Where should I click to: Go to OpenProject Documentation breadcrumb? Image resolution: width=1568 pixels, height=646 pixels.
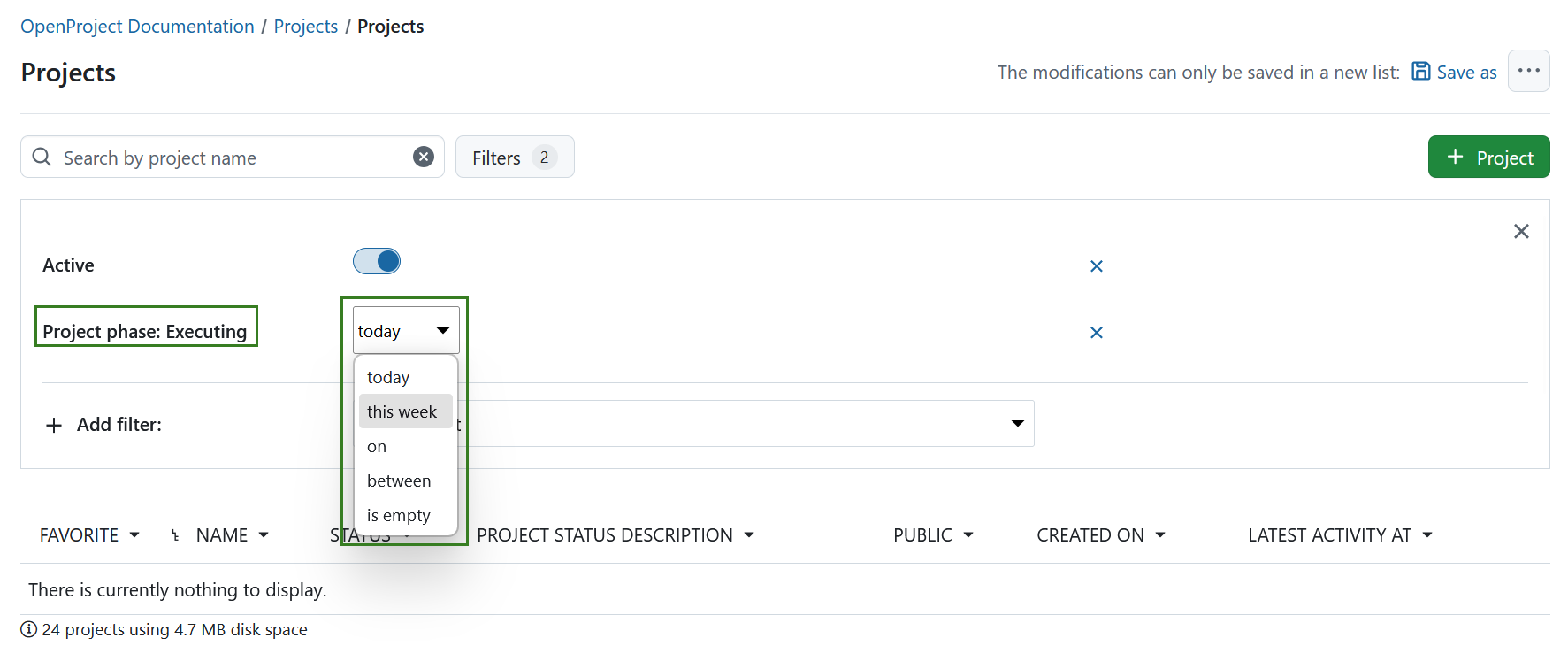click(x=137, y=27)
